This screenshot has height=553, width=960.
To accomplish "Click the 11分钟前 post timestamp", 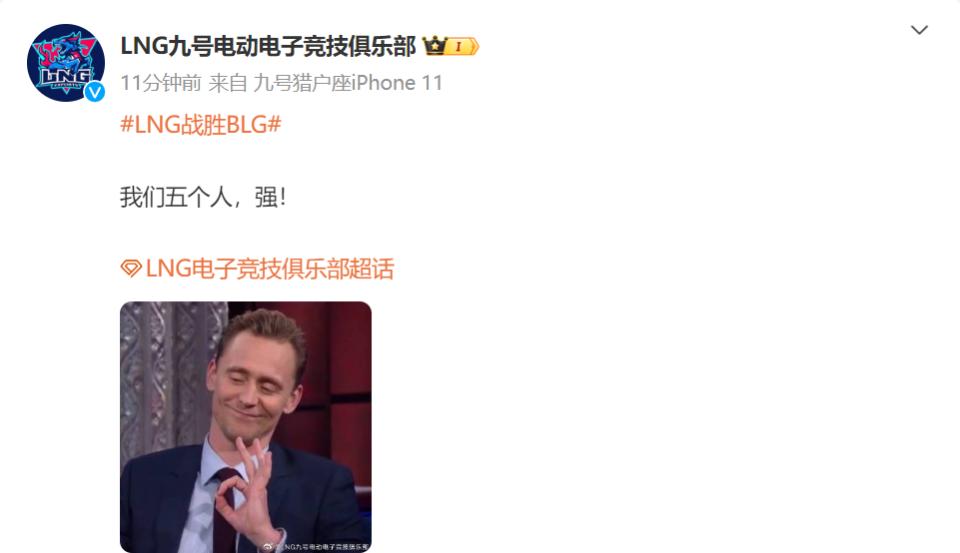I will coord(160,83).
